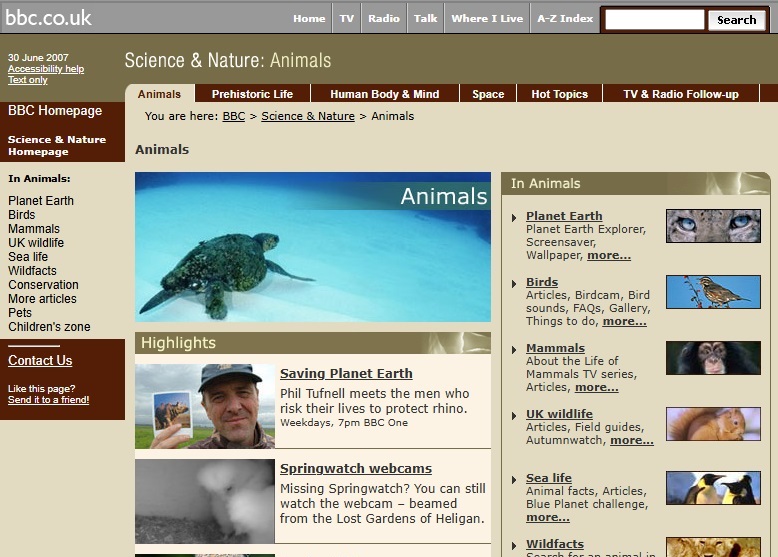Open Conservation in left sidebar
This screenshot has width=778, height=557.
tap(43, 285)
